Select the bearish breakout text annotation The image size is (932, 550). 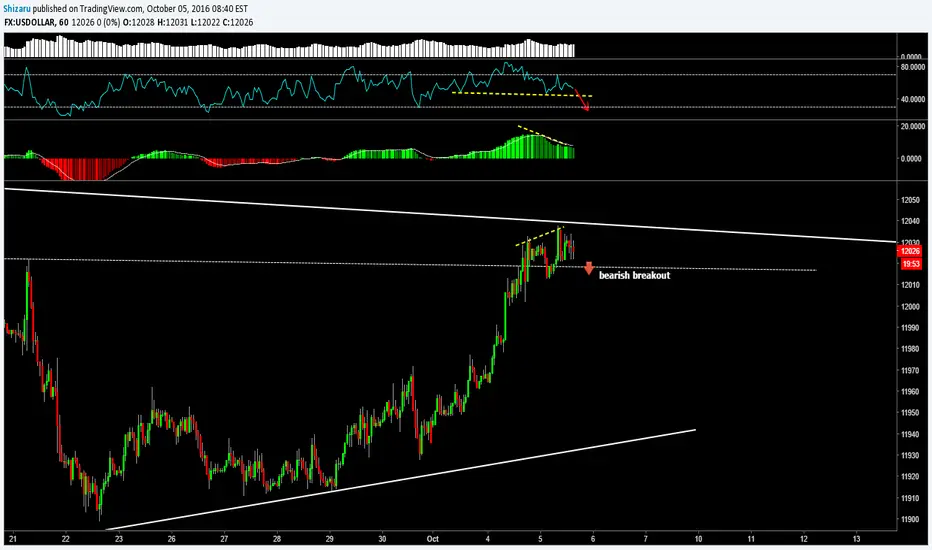point(634,275)
